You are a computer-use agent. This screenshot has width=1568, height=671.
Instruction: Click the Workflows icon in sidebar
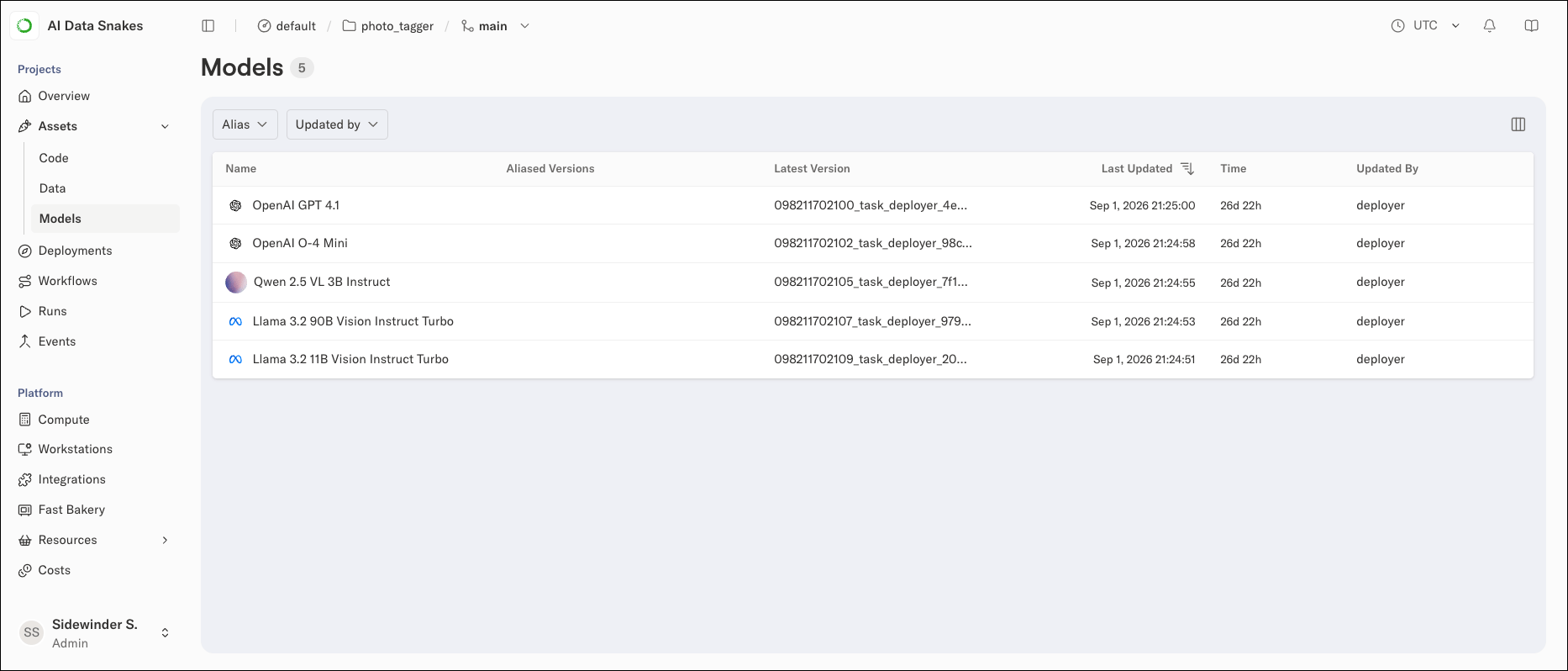[25, 281]
